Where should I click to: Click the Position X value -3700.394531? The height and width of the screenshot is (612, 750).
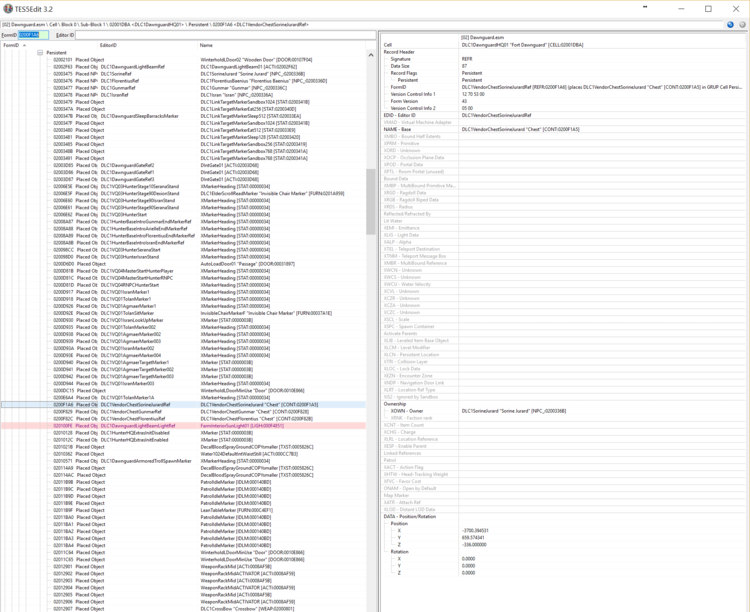pos(475,531)
